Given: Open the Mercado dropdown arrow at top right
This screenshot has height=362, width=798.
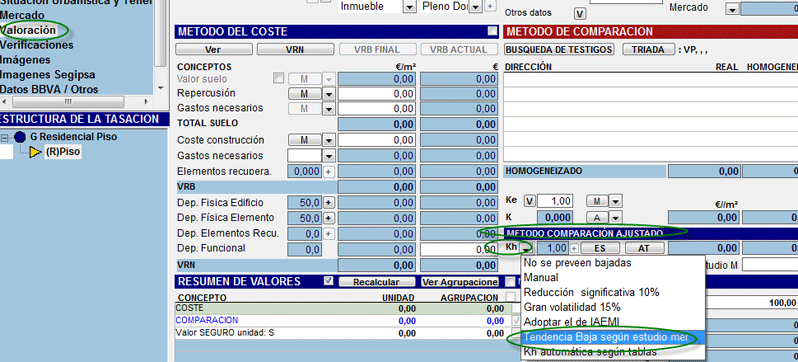Looking at the screenshot, I should [732, 10].
